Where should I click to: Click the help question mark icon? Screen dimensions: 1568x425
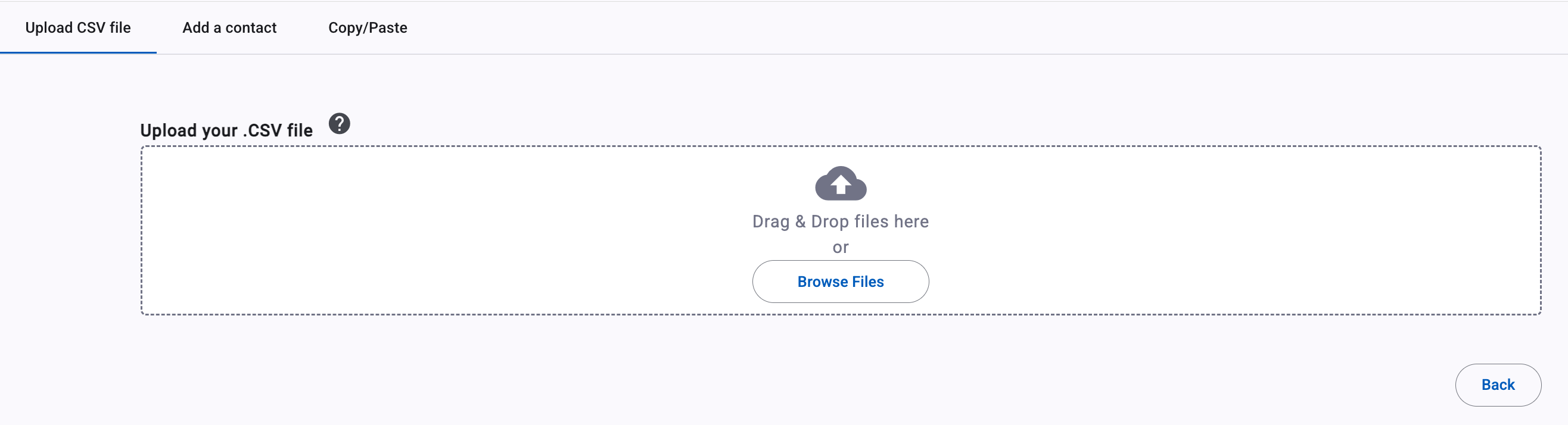[339, 123]
